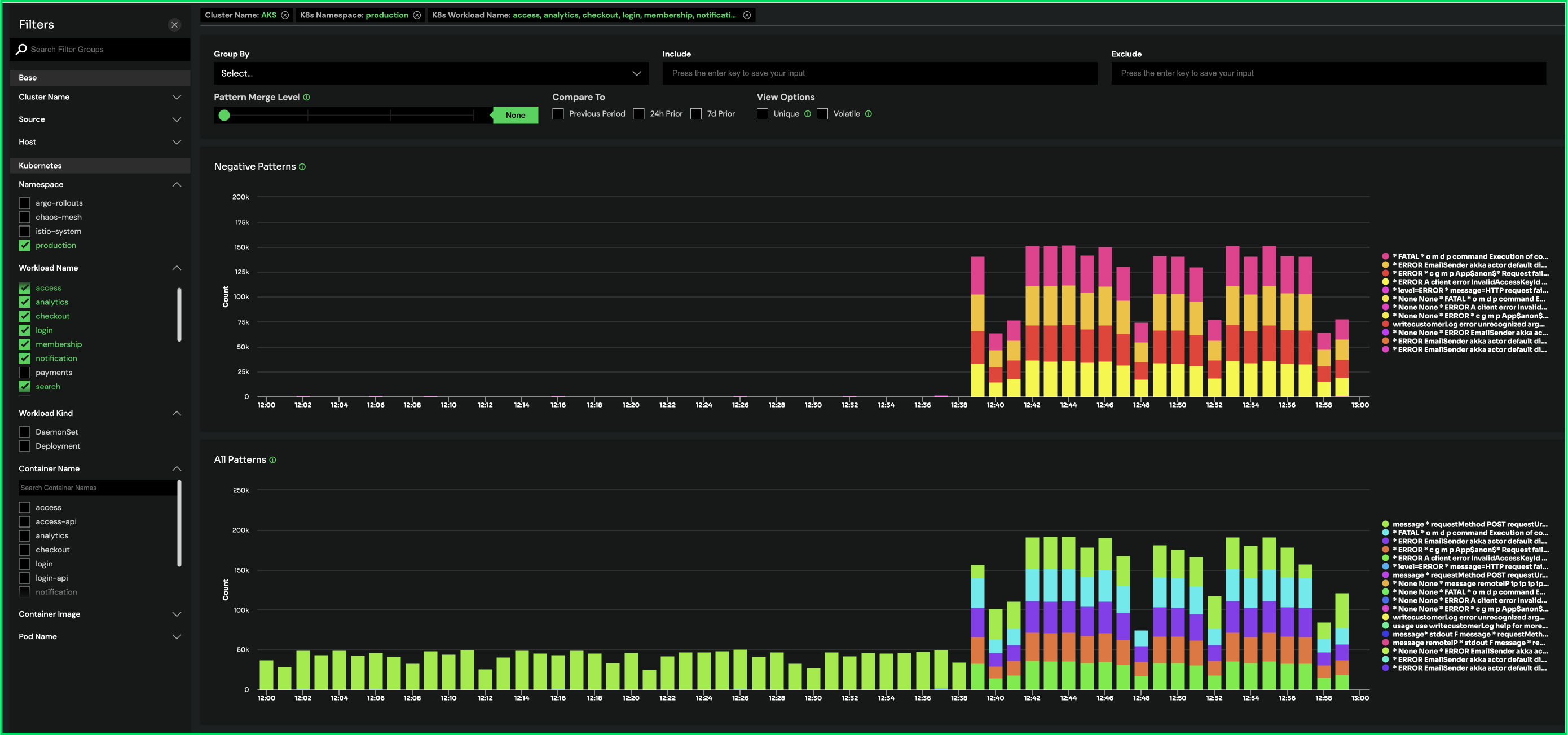Remove the K8s Workload Name filter chip
The height and width of the screenshot is (735, 1568).
click(747, 15)
